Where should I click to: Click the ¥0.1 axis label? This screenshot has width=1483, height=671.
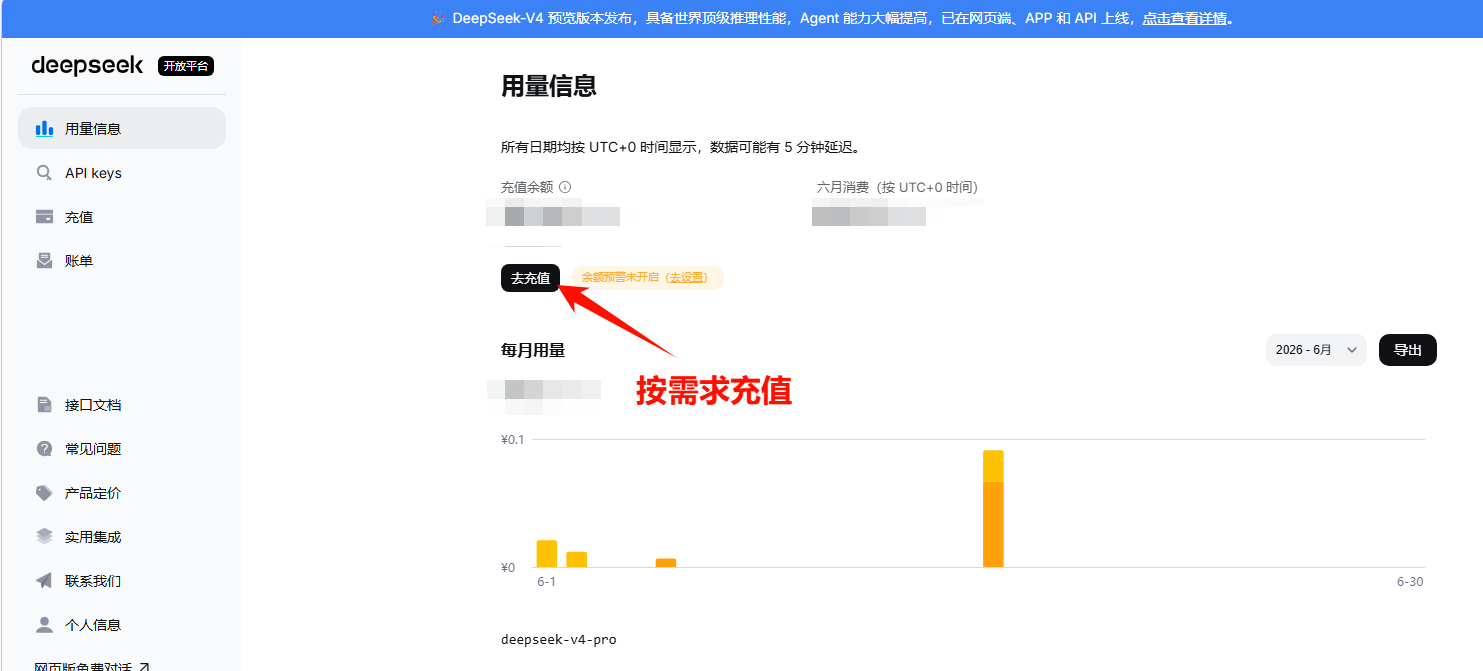(x=515, y=439)
